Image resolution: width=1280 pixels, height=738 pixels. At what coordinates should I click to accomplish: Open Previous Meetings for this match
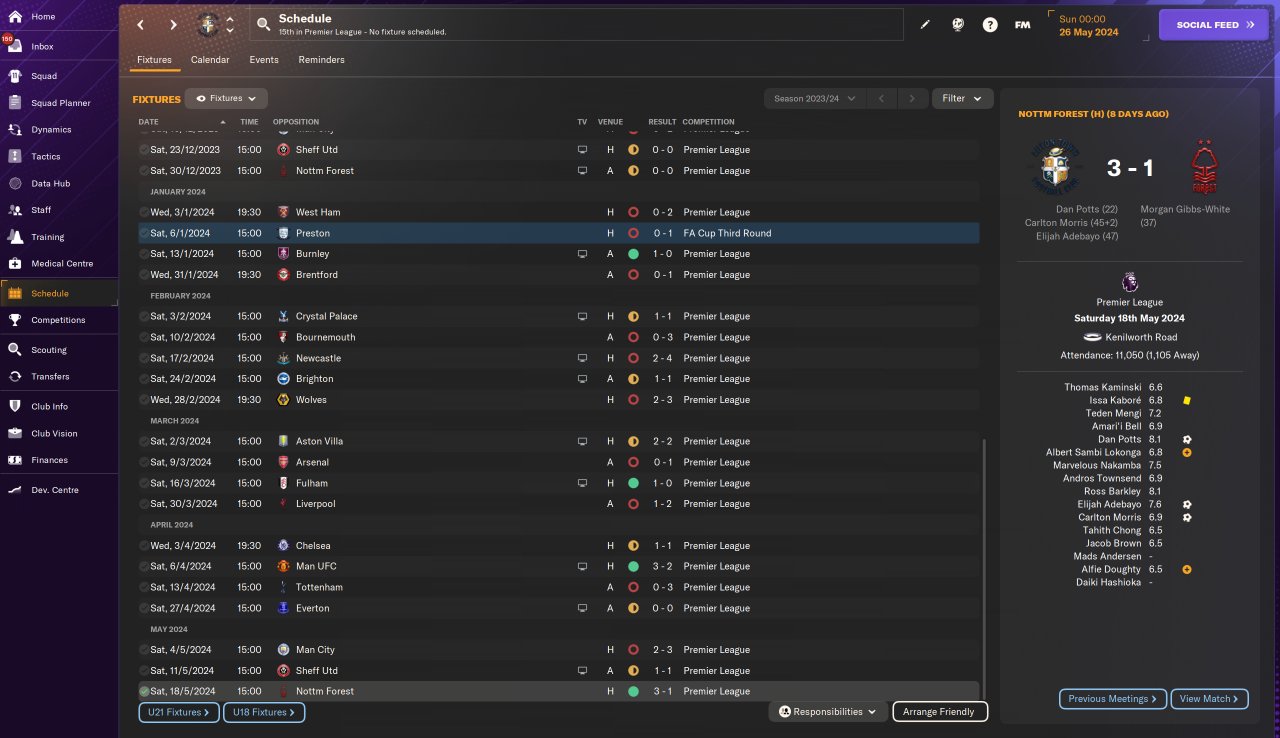1113,699
